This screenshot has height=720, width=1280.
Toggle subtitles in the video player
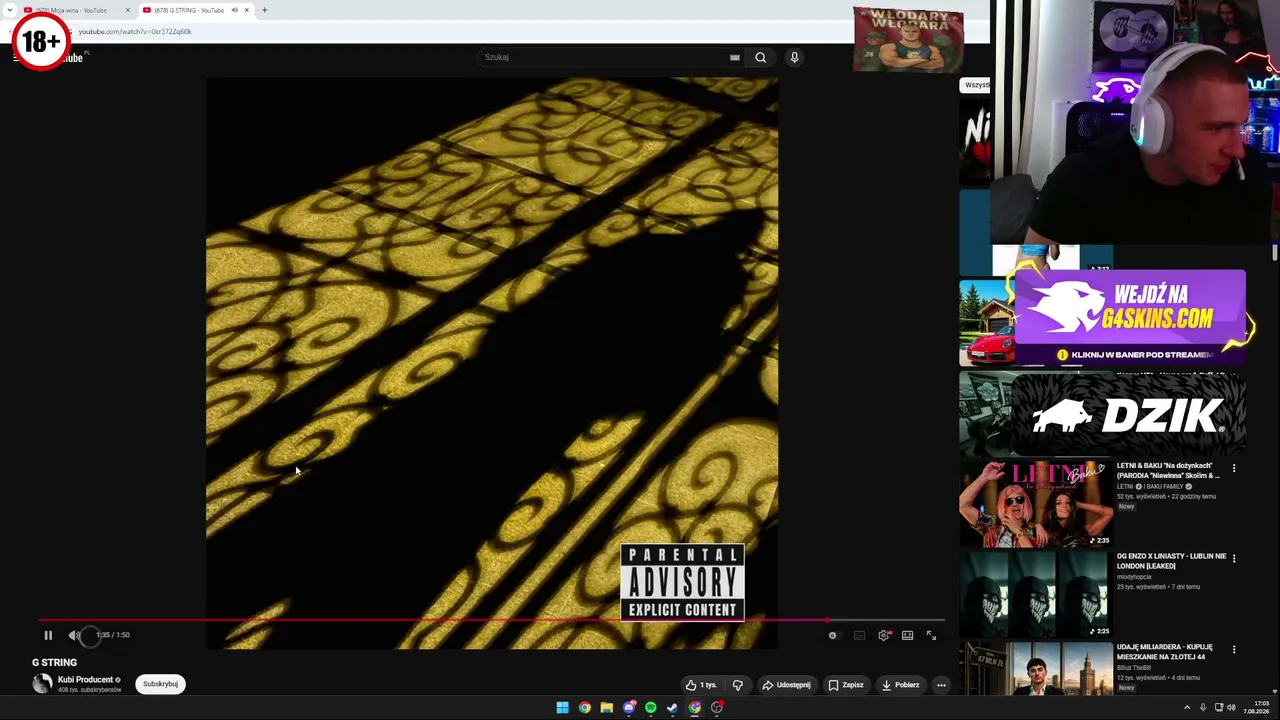click(859, 635)
